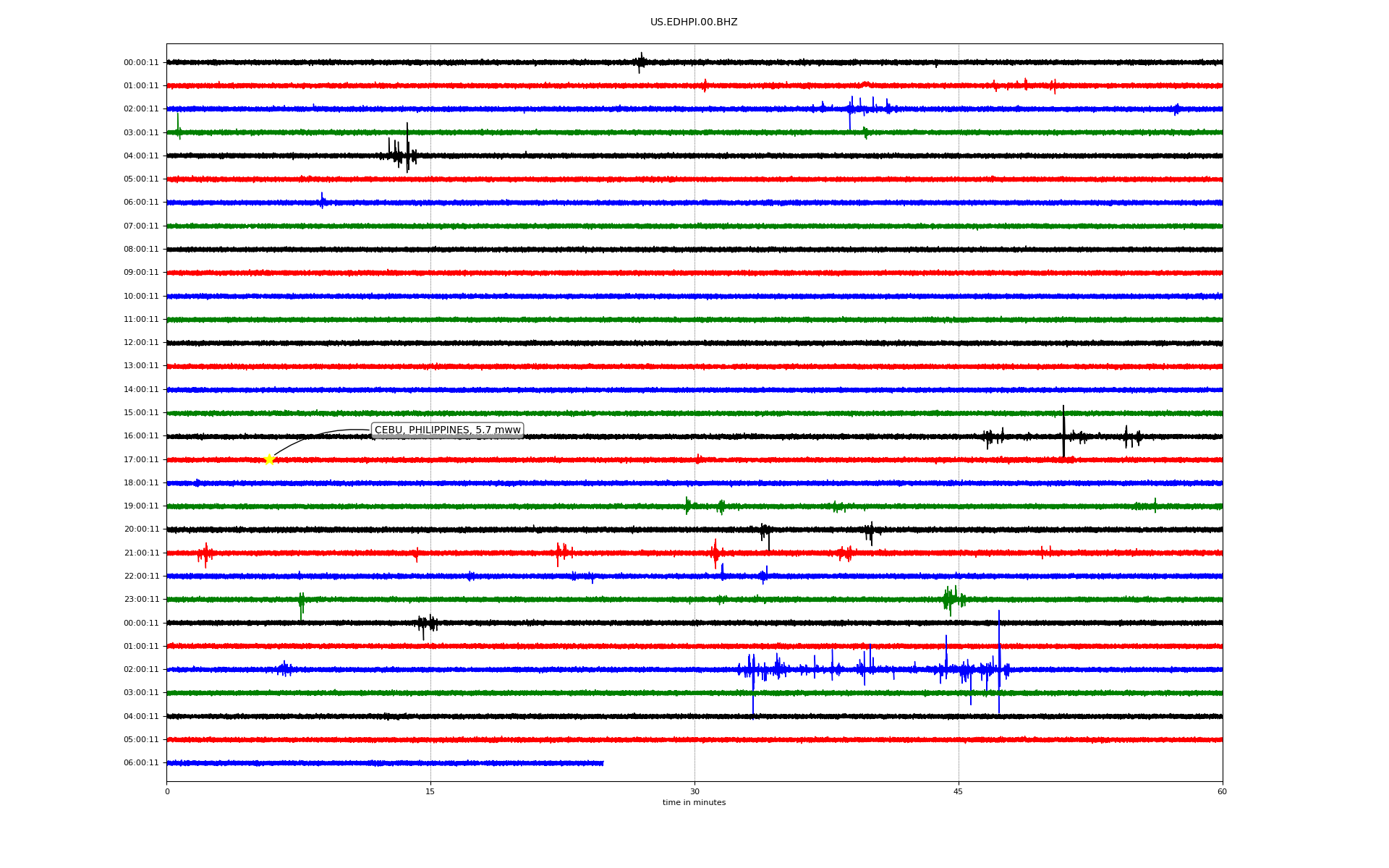The width and height of the screenshot is (1389, 868).
Task: Click the yellow earthquake star marker
Action: point(269,459)
